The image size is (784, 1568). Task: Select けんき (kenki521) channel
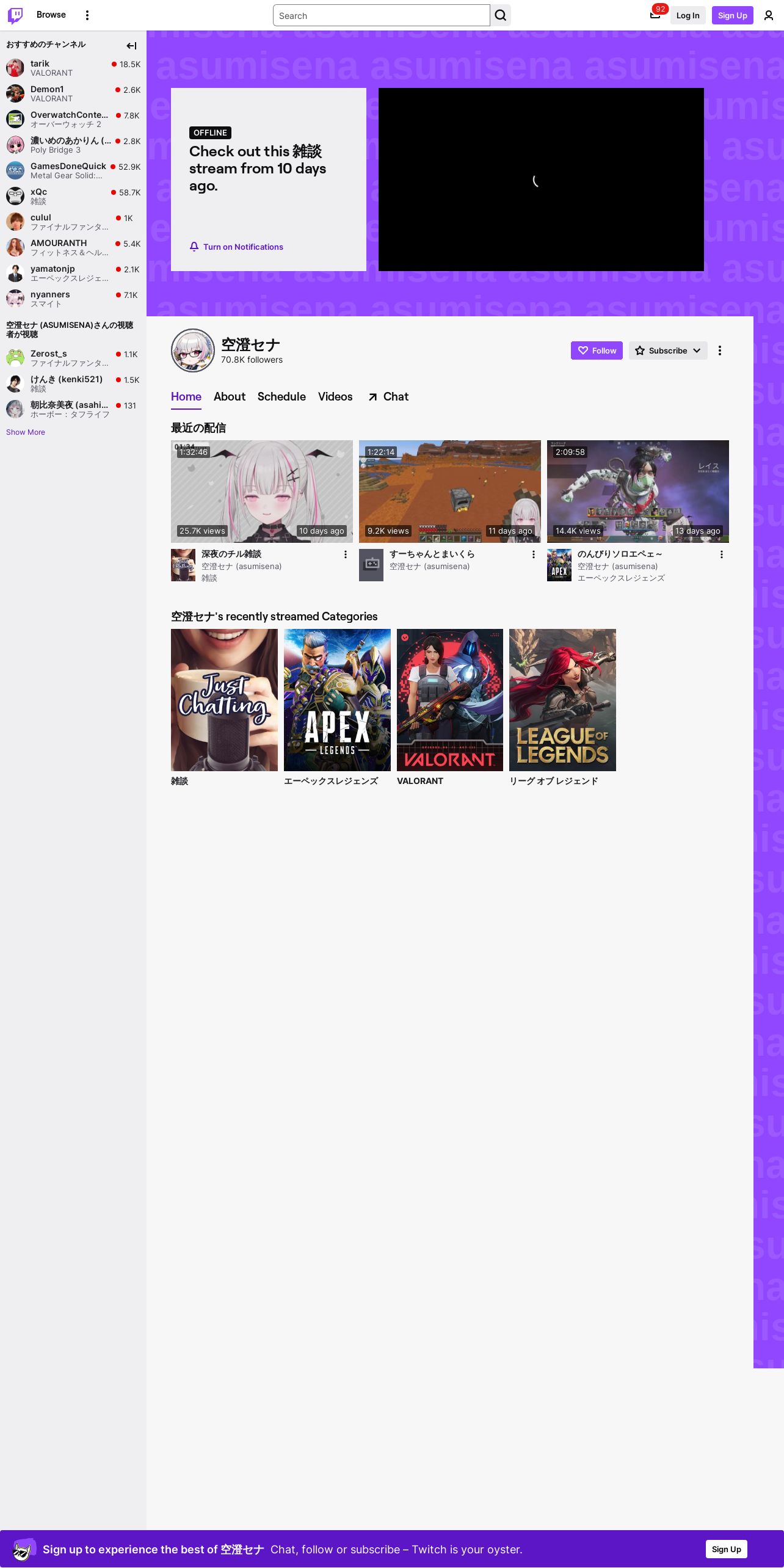73,383
